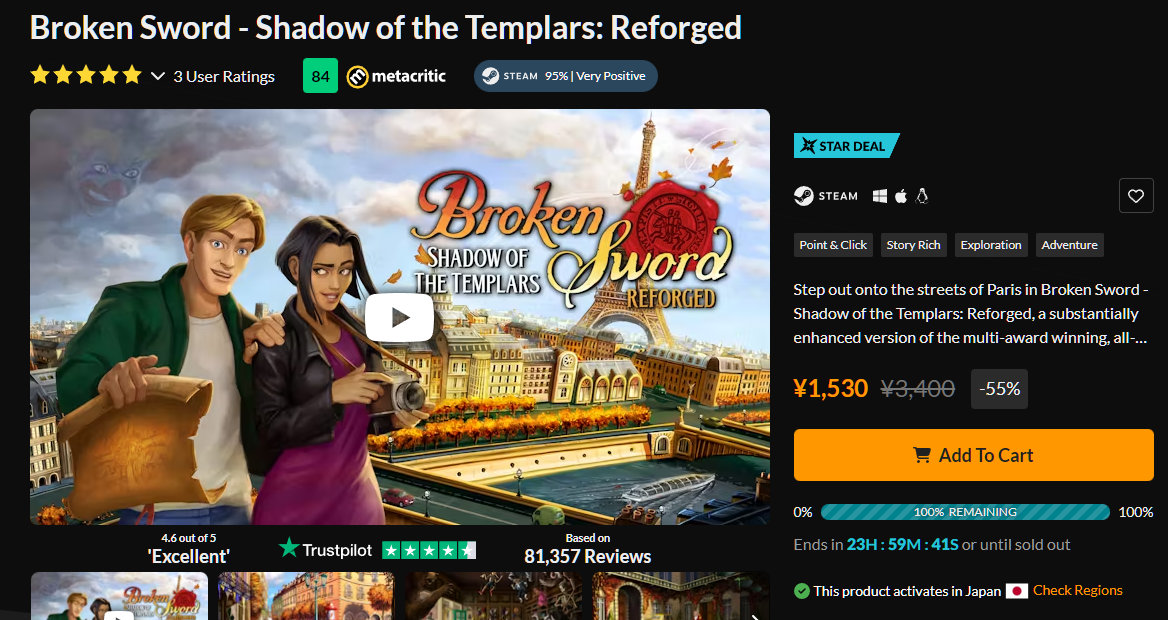
Task: Open the Exploration genre tag
Action: pyautogui.click(x=991, y=245)
